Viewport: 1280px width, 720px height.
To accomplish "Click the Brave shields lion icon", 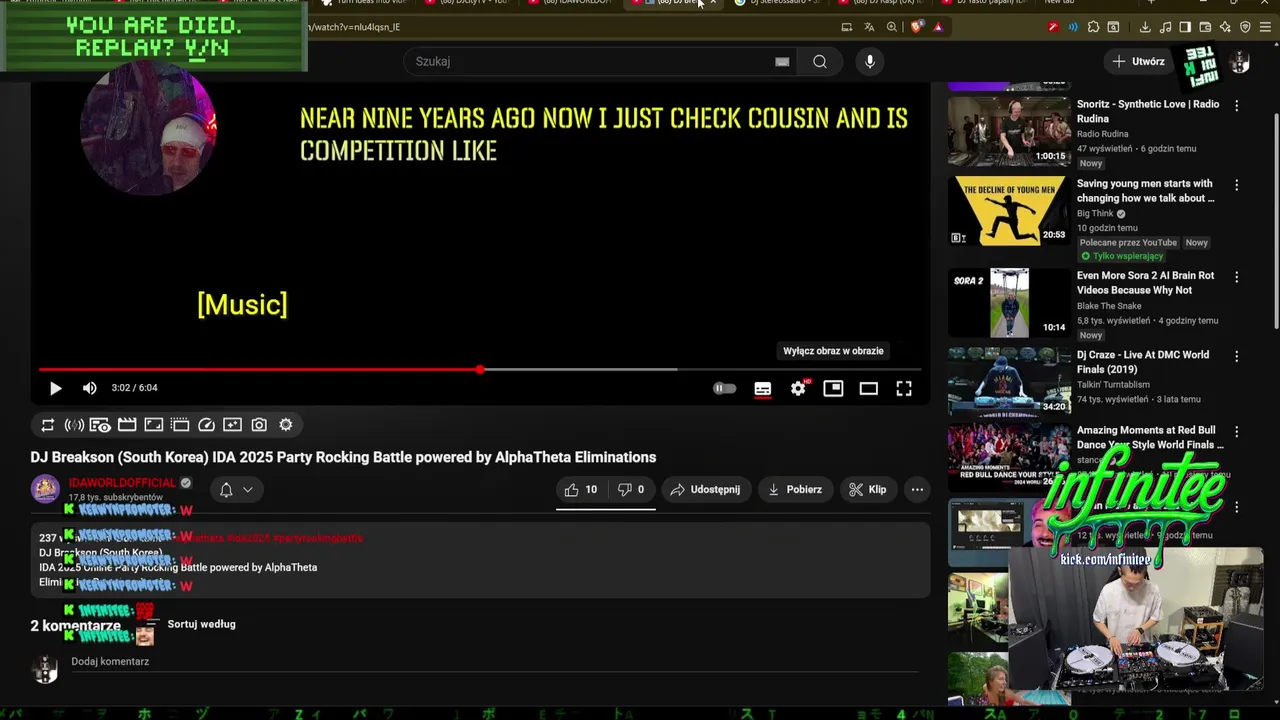I will pyautogui.click(x=917, y=27).
